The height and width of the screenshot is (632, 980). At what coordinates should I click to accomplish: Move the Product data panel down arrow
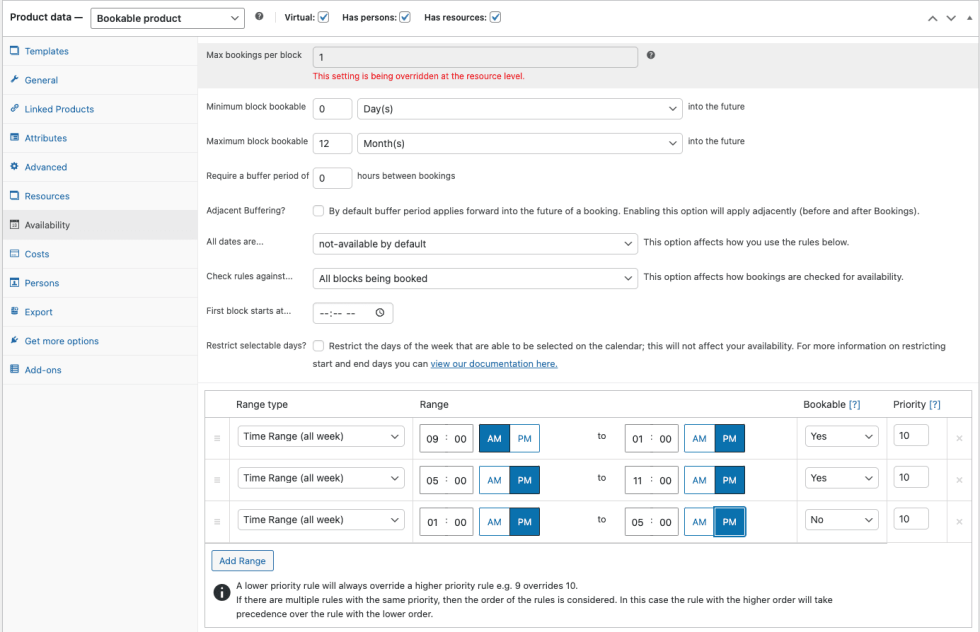click(x=951, y=18)
